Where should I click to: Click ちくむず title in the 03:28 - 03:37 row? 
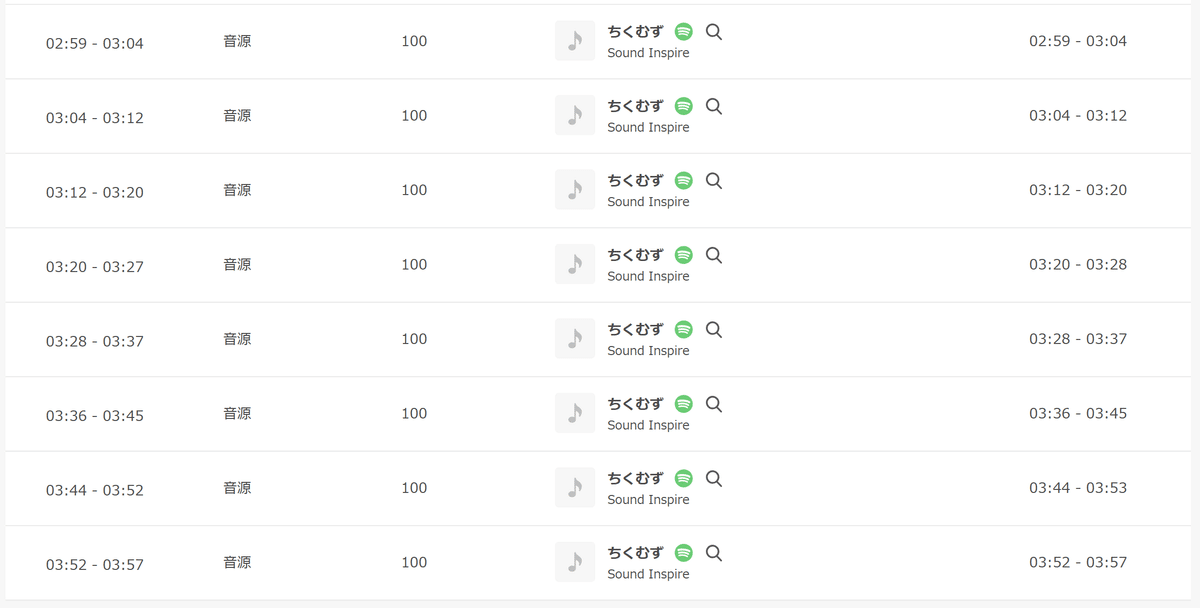point(635,329)
